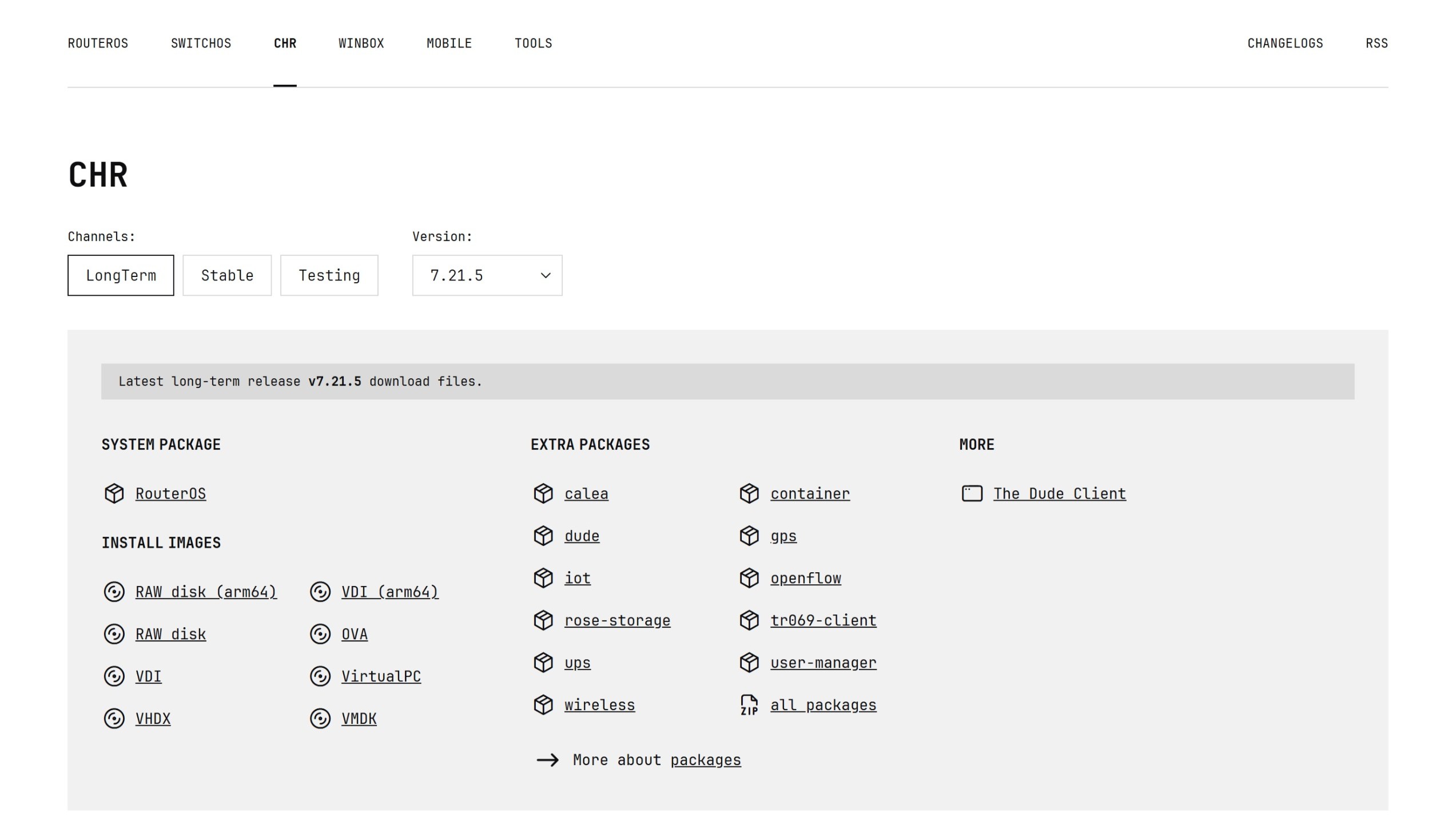Download the openflow package link
Screen dimensions: 1456x840
coord(805,578)
